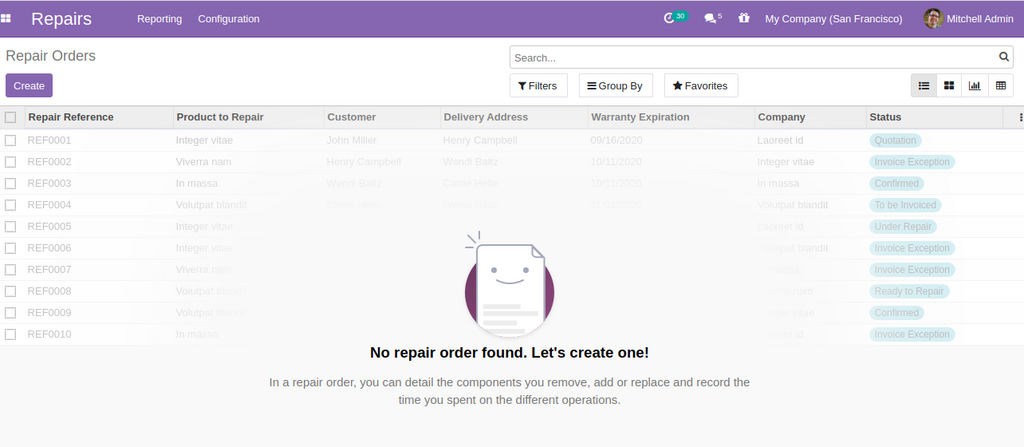Screen dimensions: 1024x447
Task: Toggle the select-all checkbox in header
Action: coord(10,117)
